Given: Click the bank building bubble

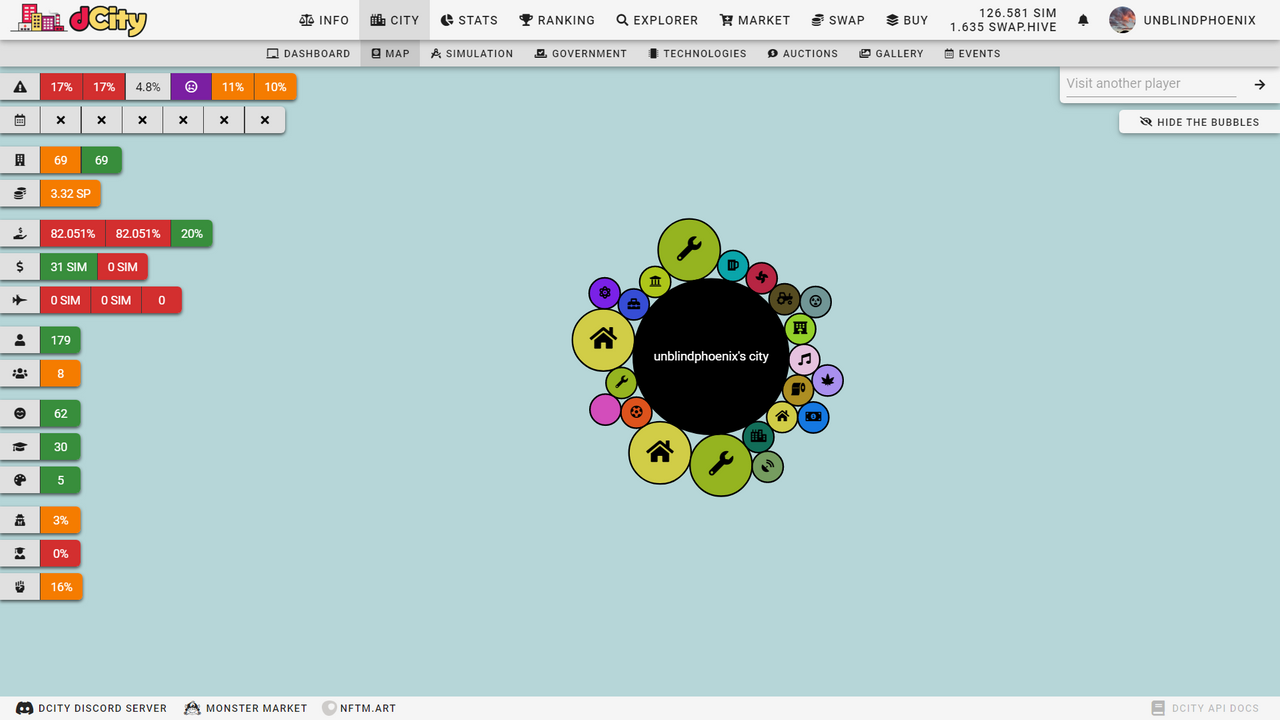Looking at the screenshot, I should (x=655, y=282).
